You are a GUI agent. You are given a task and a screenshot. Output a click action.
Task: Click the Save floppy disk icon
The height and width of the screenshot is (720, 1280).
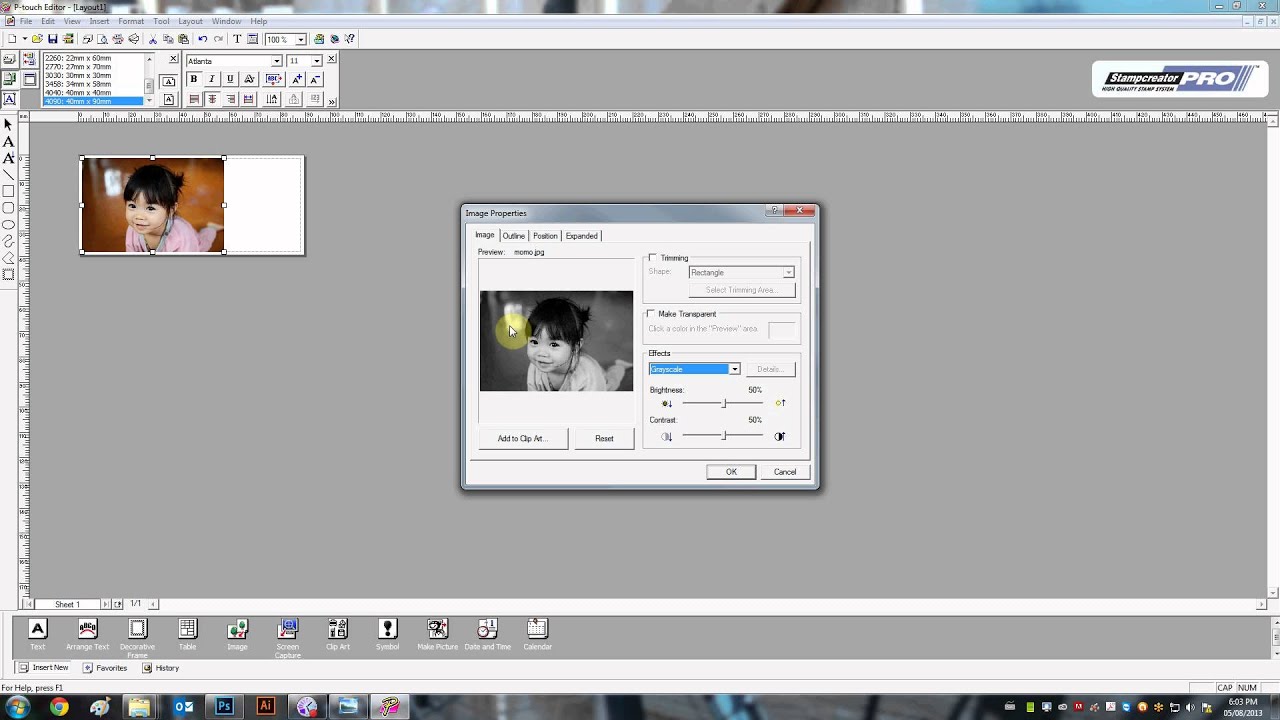pos(52,39)
